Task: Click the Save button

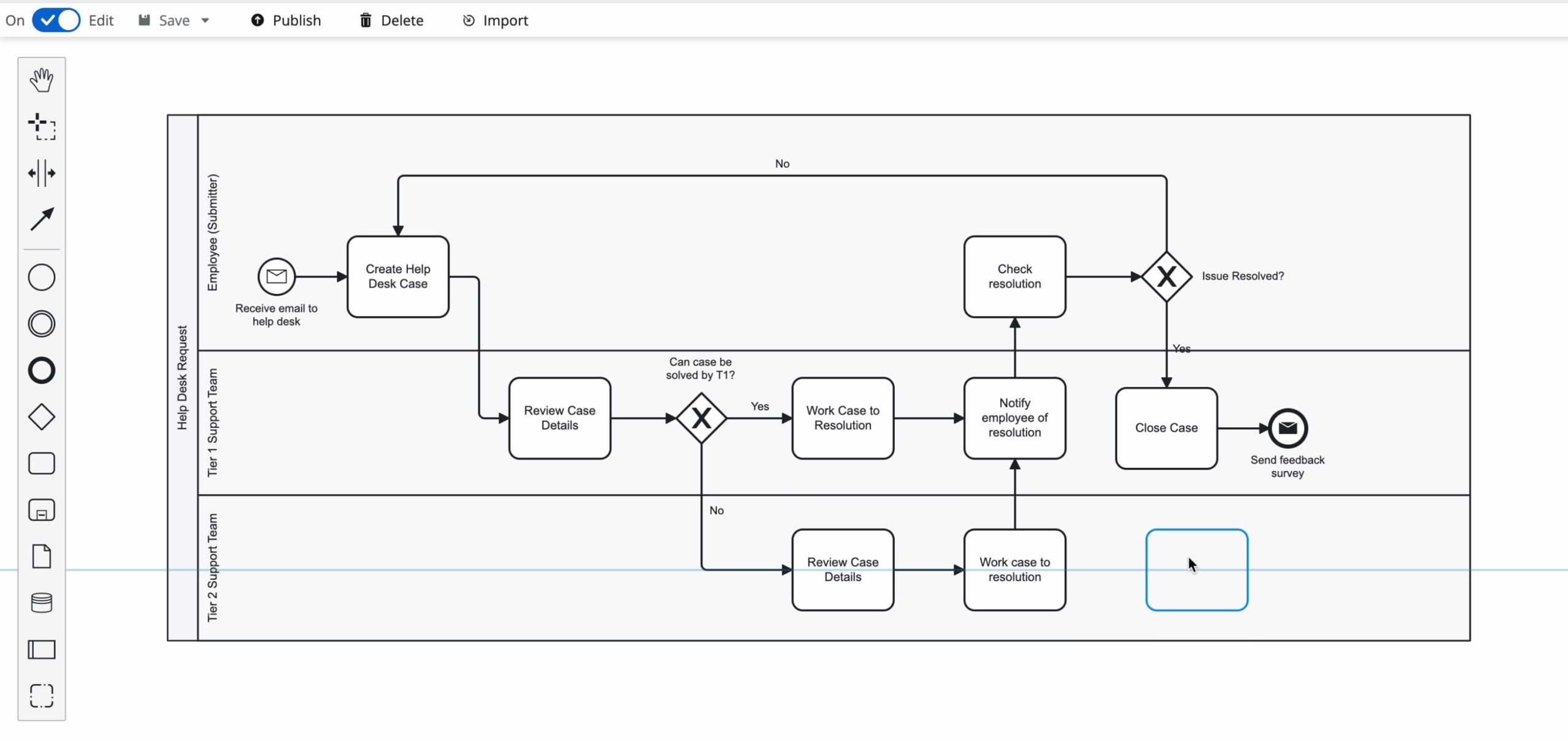Action: (164, 20)
